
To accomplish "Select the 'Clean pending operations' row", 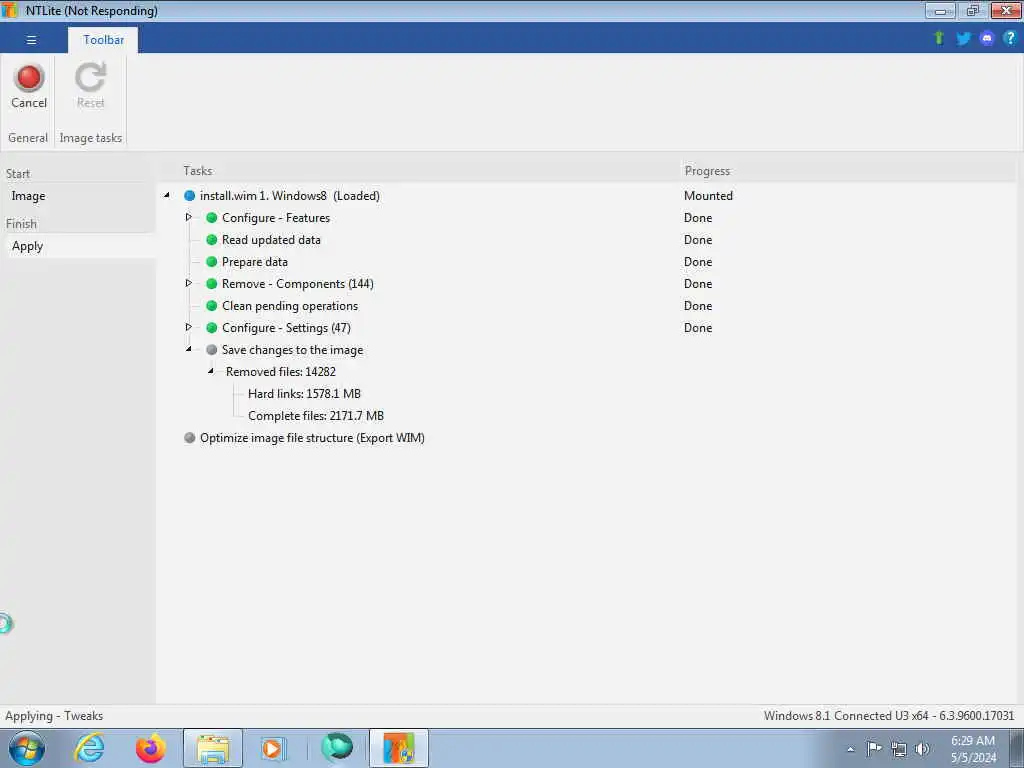I will point(290,306).
